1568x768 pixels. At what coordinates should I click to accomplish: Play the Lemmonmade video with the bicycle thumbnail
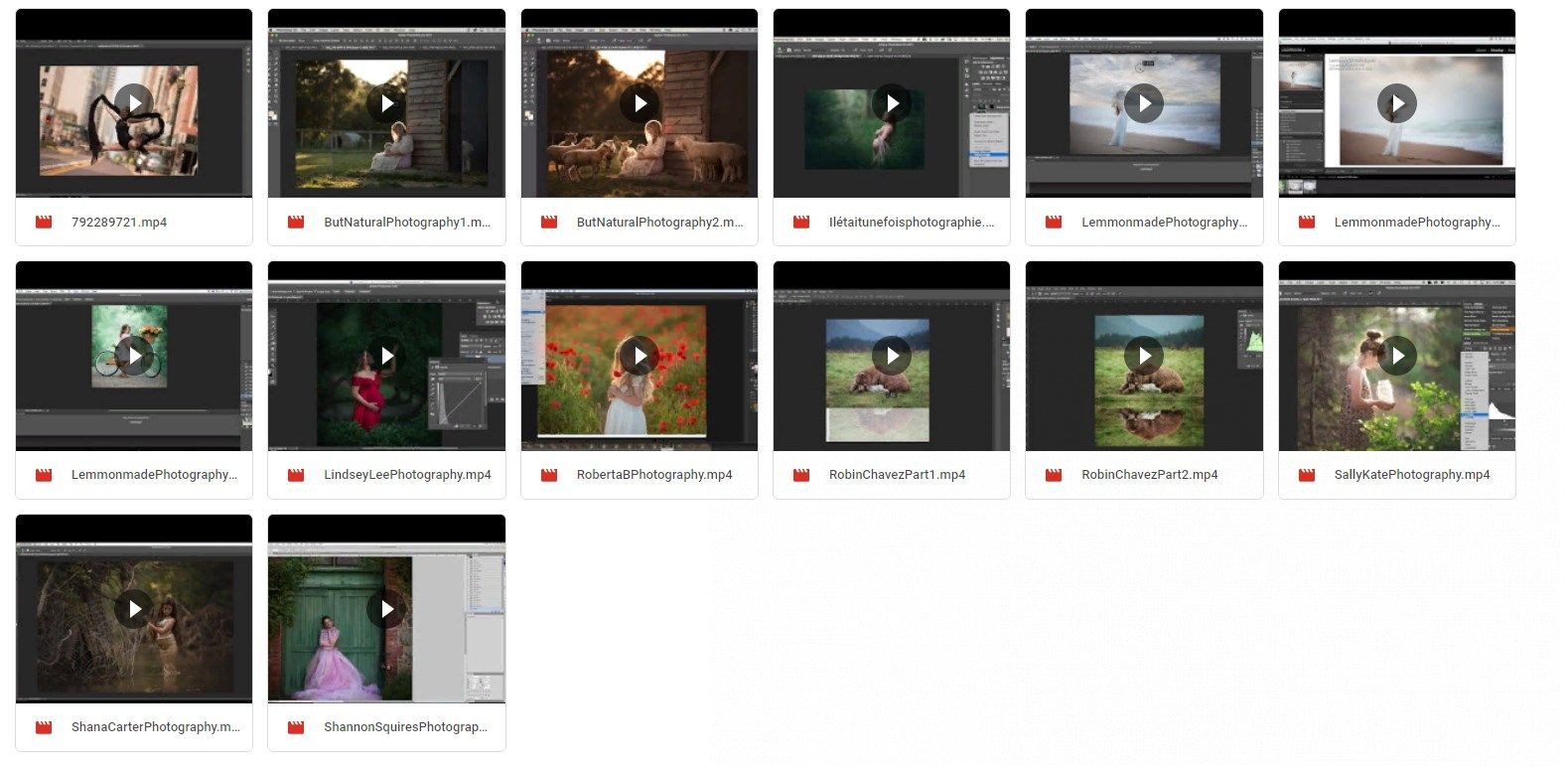point(134,355)
